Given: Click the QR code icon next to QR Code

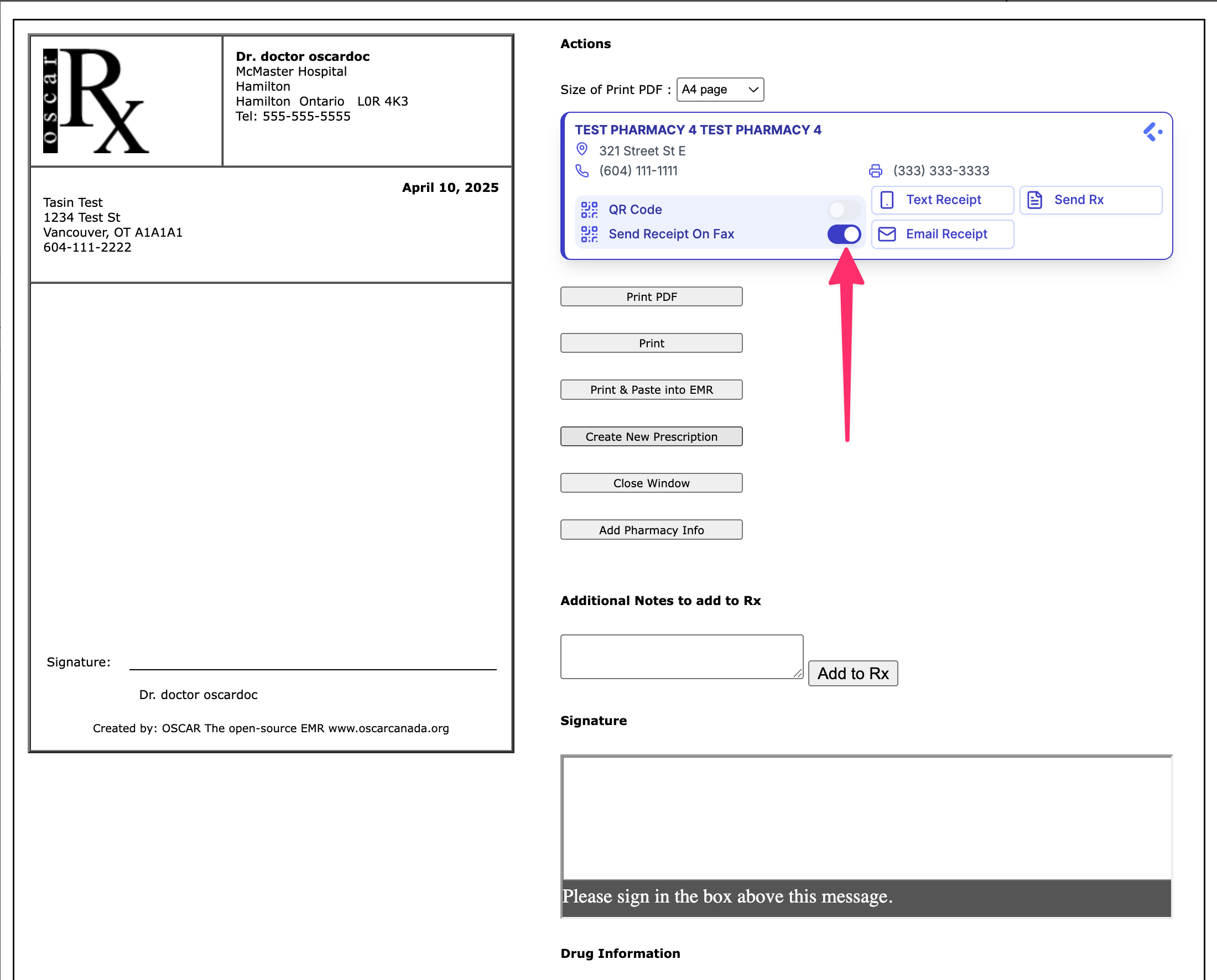Looking at the screenshot, I should click(589, 210).
